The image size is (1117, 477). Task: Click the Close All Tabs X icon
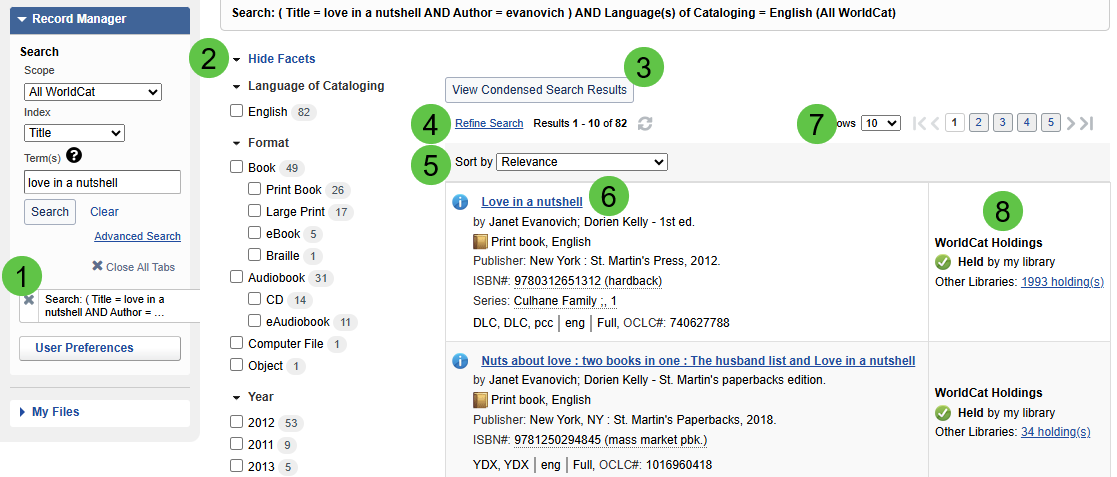click(x=98, y=266)
